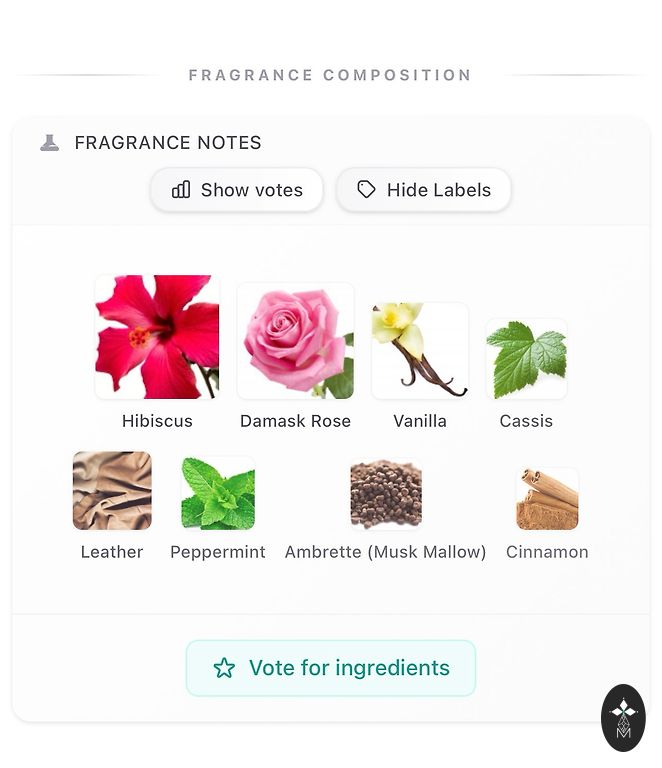Click the Vanilla ingredient image
Viewport: 662px width, 768px height.
click(420, 351)
